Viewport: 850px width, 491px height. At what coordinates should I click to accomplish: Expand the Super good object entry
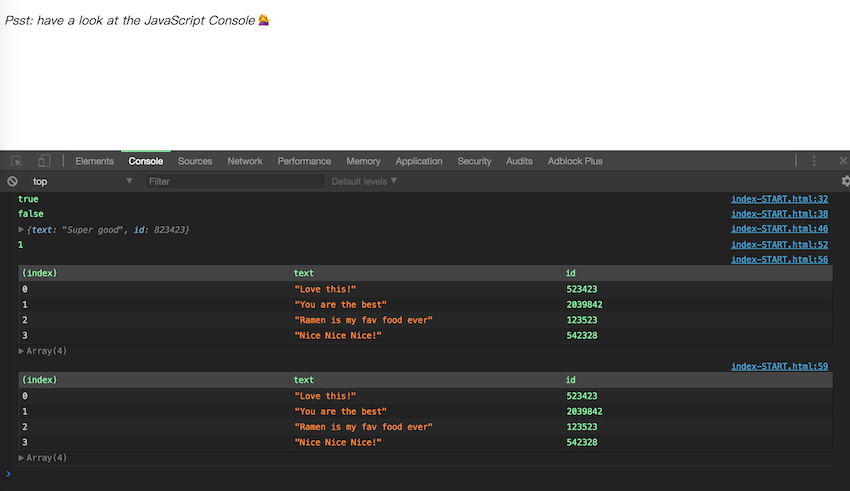pyautogui.click(x=22, y=230)
